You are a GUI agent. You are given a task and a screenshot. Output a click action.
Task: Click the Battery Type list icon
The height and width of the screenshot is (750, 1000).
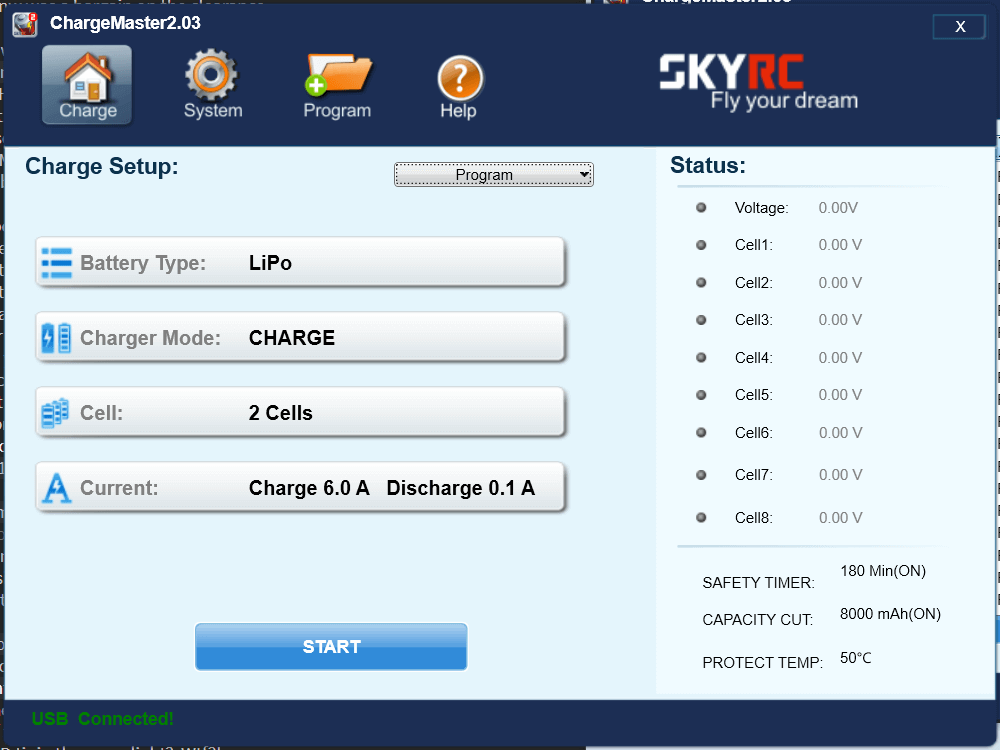[56, 263]
